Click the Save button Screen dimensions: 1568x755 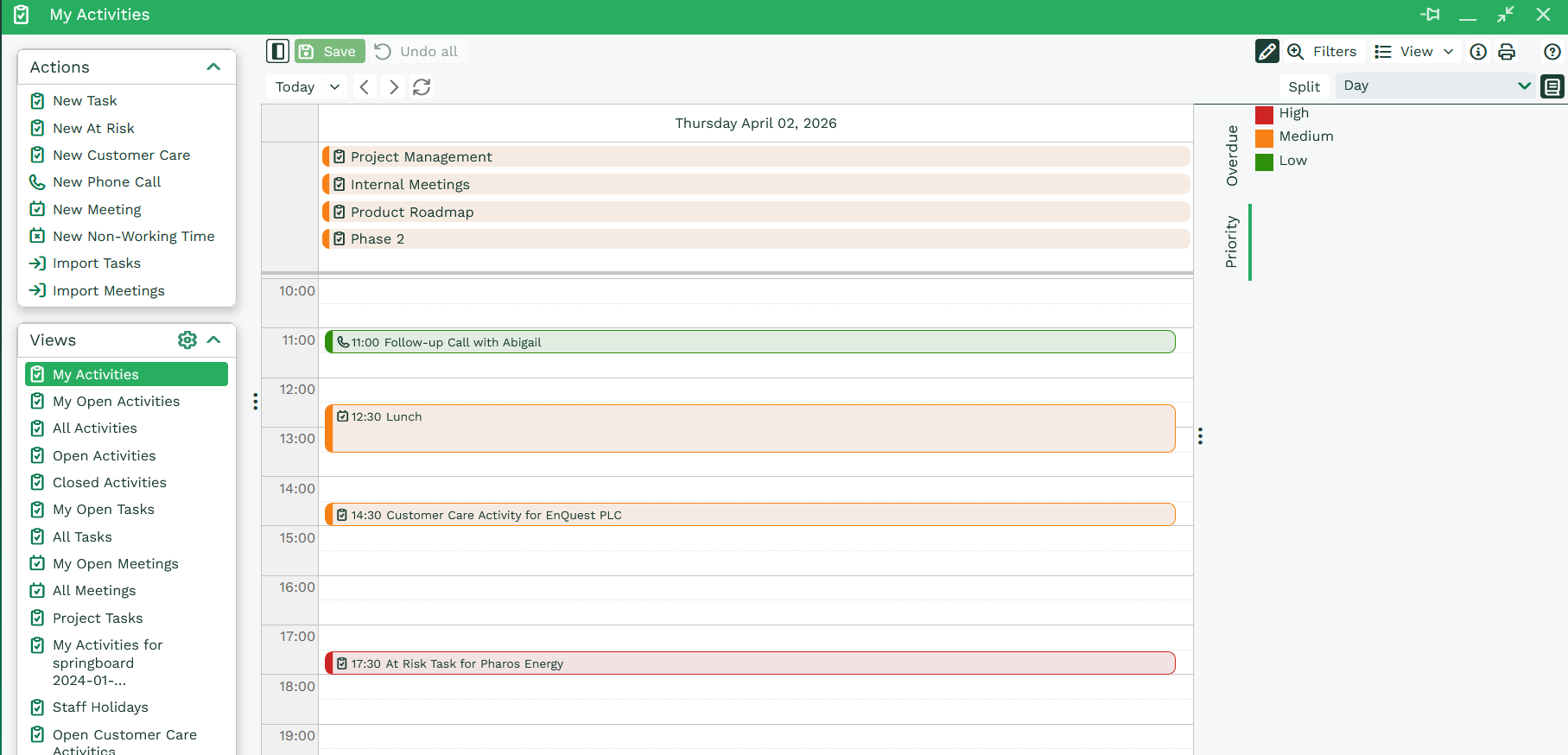pyautogui.click(x=329, y=52)
